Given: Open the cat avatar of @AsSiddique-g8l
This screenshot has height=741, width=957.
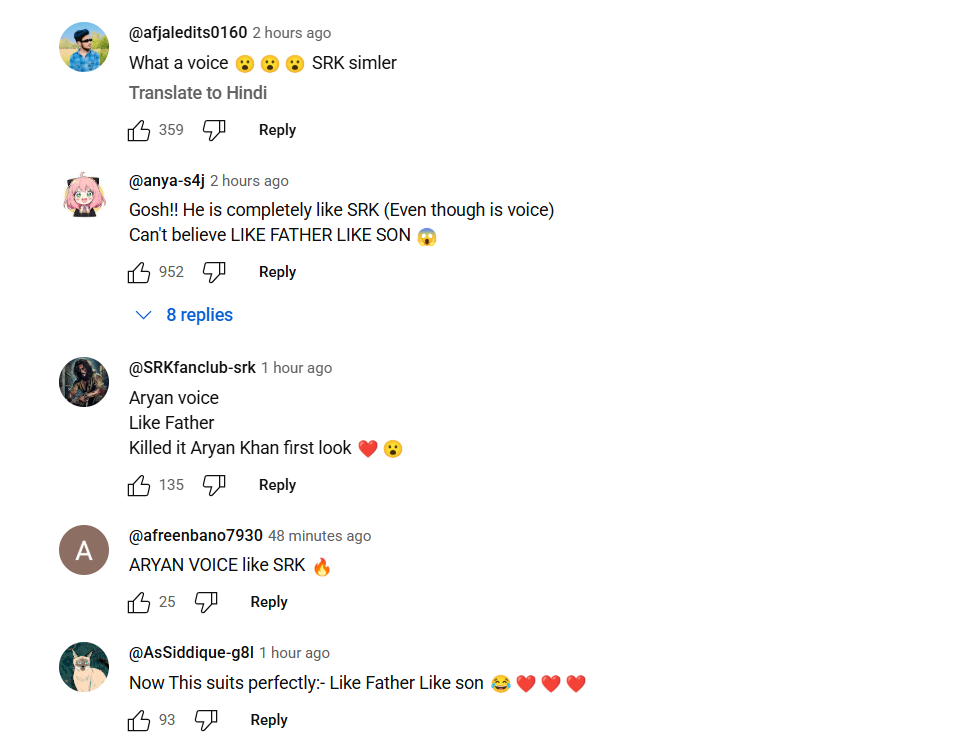Looking at the screenshot, I should [84, 667].
